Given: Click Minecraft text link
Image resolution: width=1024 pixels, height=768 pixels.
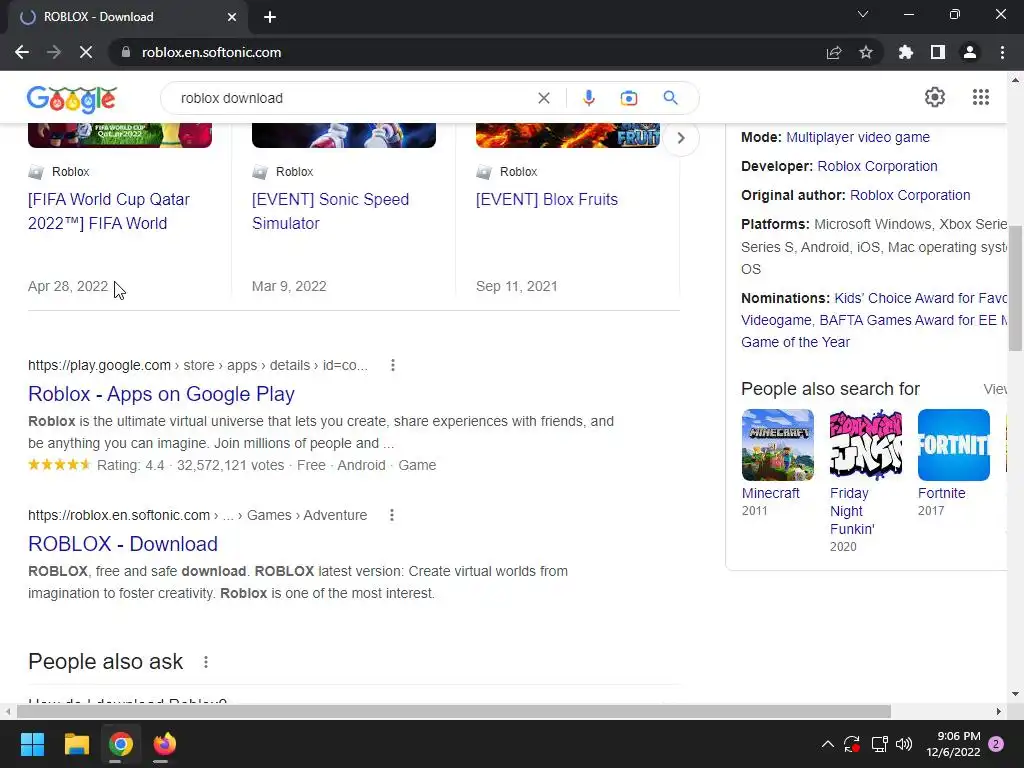Looking at the screenshot, I should (771, 493).
